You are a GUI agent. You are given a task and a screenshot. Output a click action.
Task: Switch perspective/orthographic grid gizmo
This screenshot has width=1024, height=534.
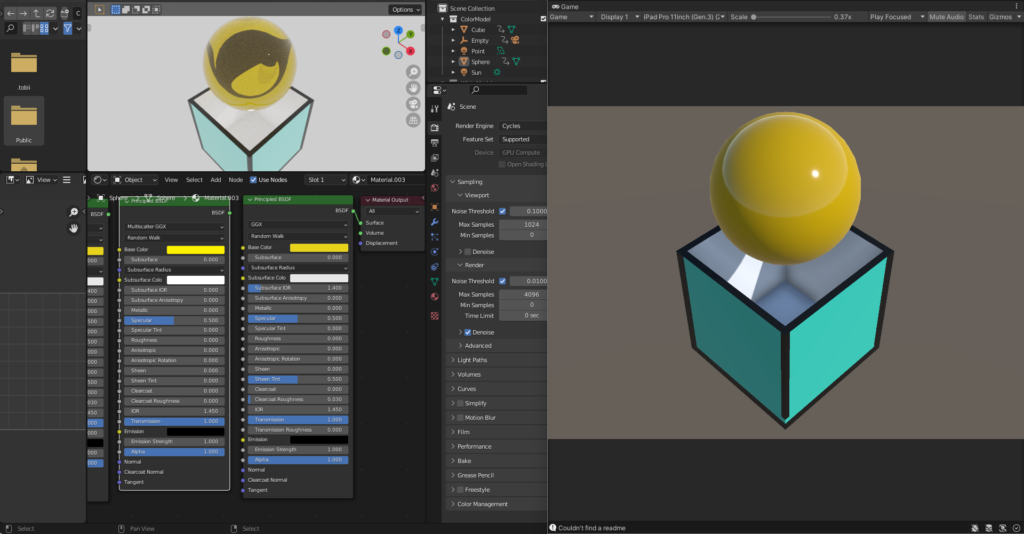[413, 120]
